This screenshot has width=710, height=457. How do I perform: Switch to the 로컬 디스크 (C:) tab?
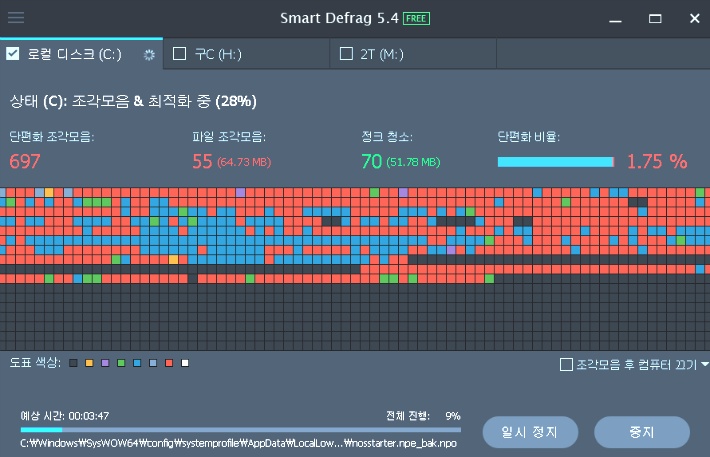(82, 54)
